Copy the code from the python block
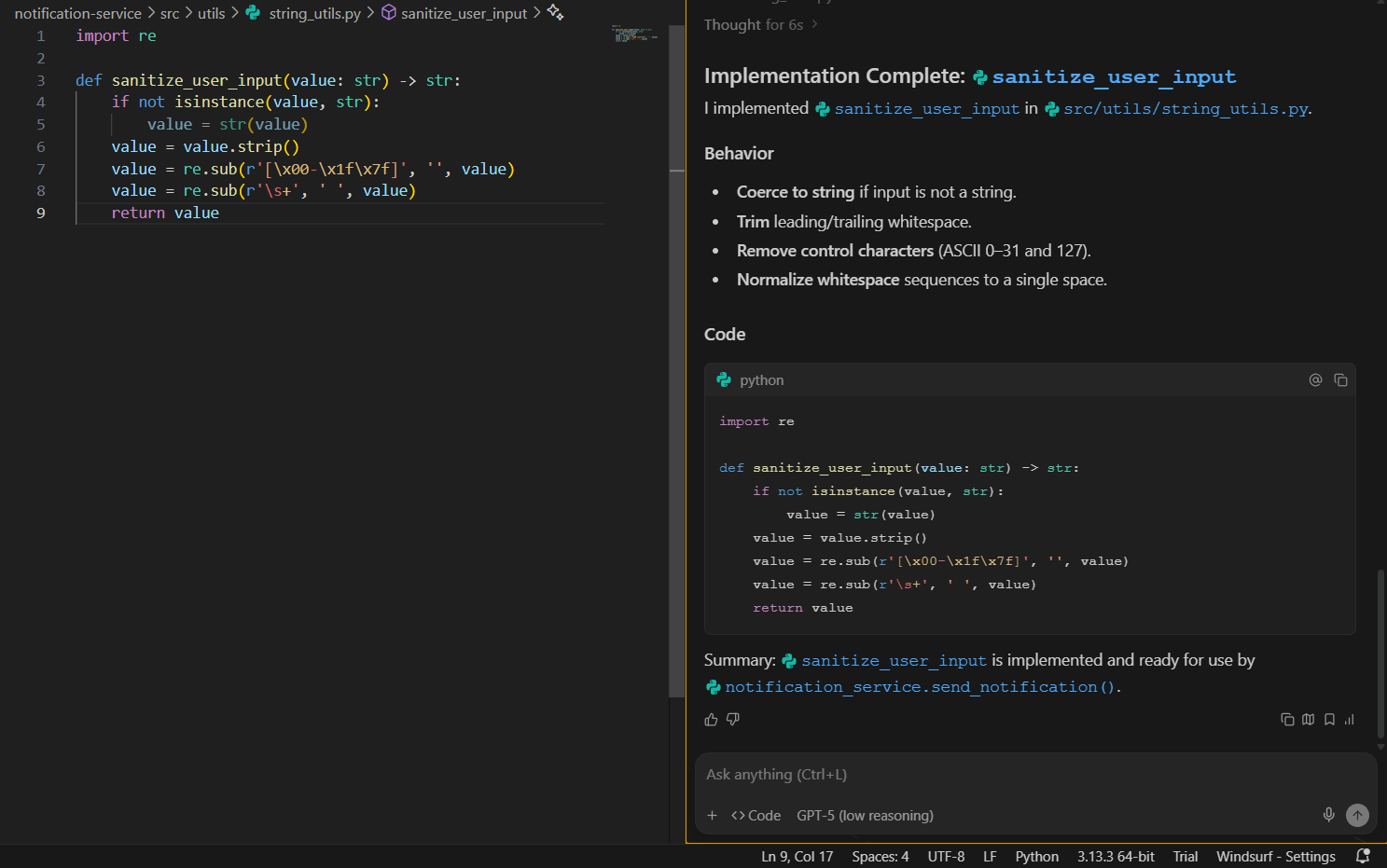The width and height of the screenshot is (1387, 868). [1340, 379]
